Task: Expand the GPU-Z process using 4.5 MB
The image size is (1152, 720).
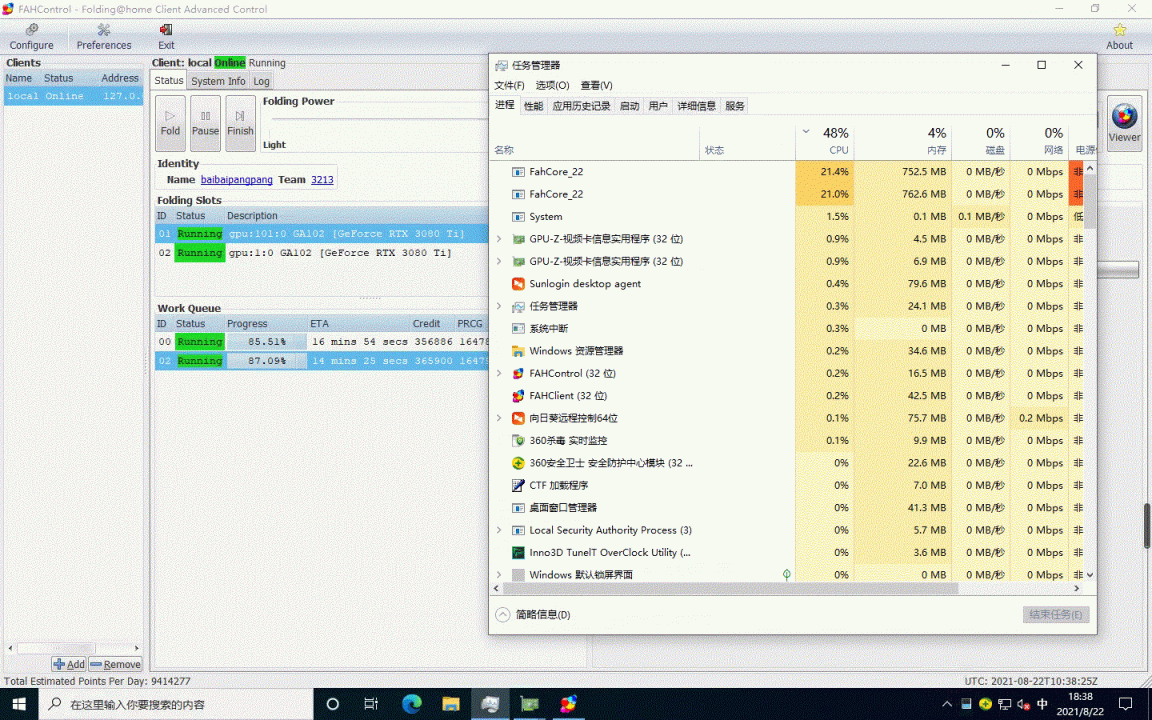Action: 500,239
